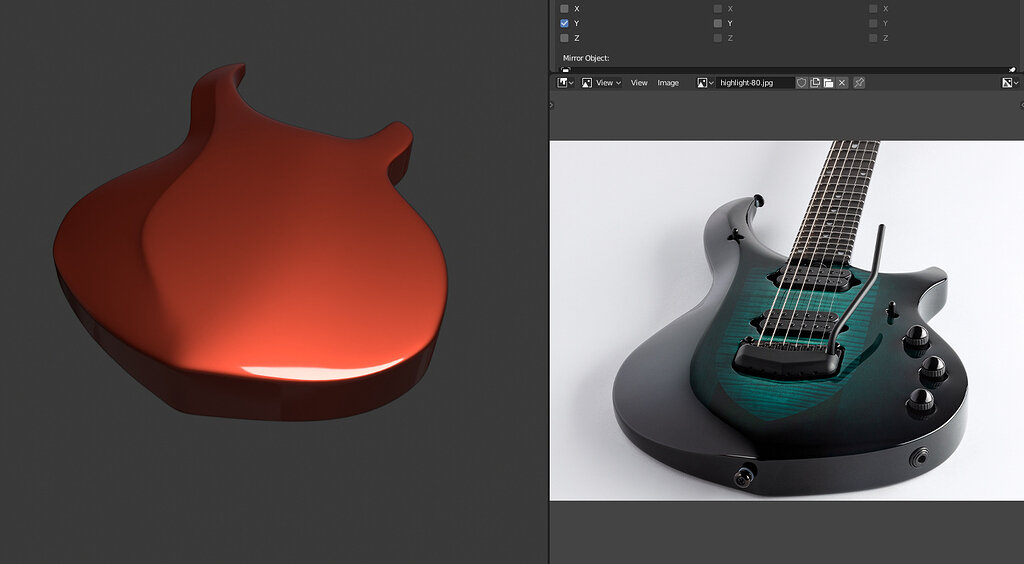Open the Image menu
The height and width of the screenshot is (564, 1024).
pos(668,83)
